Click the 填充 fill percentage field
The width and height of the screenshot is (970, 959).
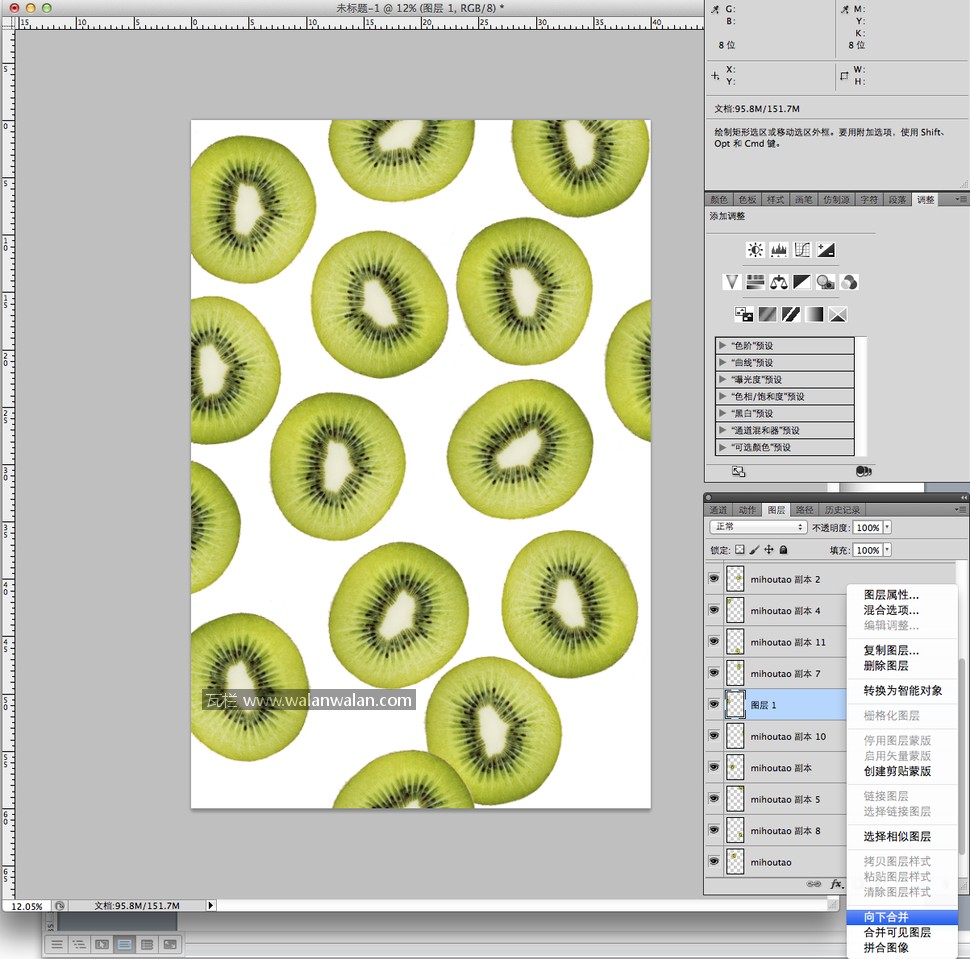868,550
